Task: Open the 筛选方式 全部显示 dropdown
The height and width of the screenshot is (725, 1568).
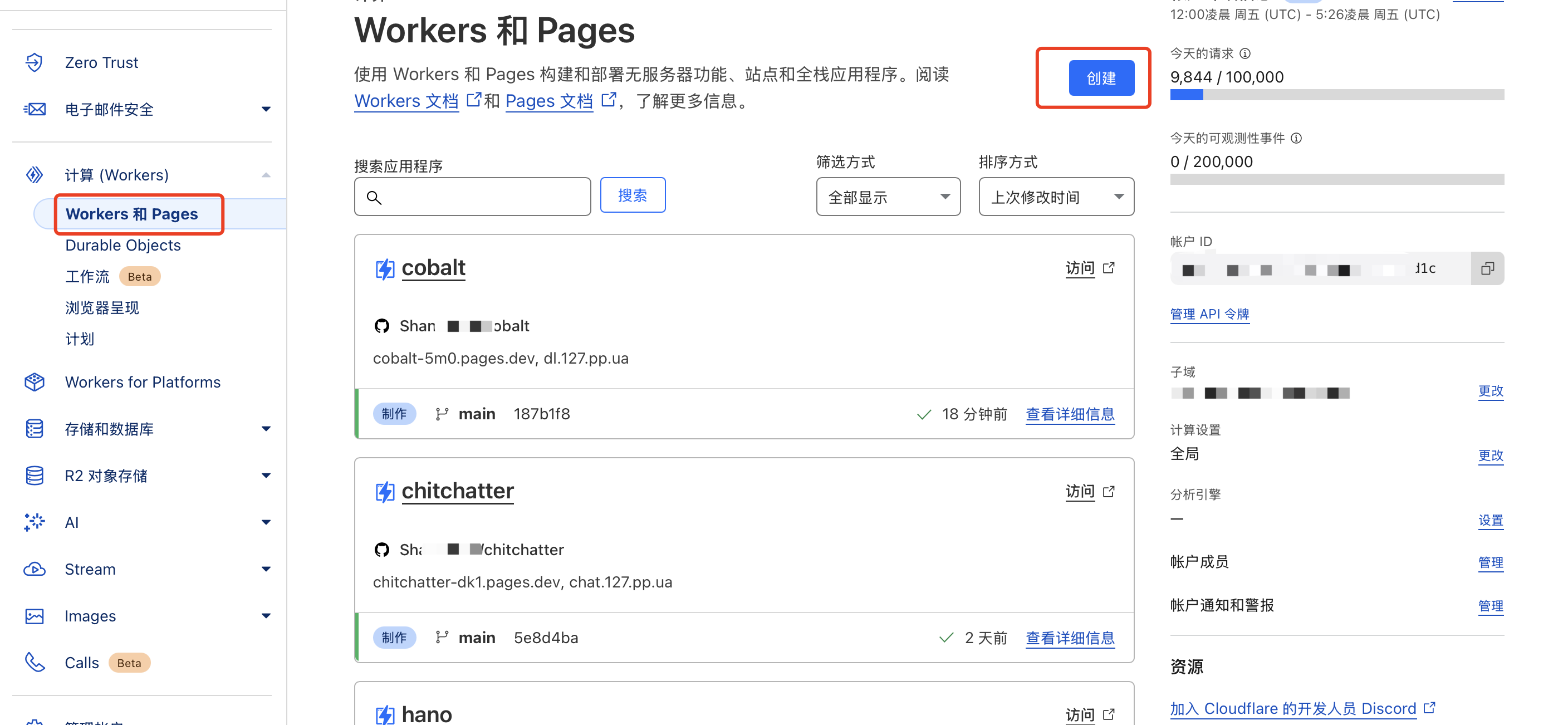Action: 888,197
